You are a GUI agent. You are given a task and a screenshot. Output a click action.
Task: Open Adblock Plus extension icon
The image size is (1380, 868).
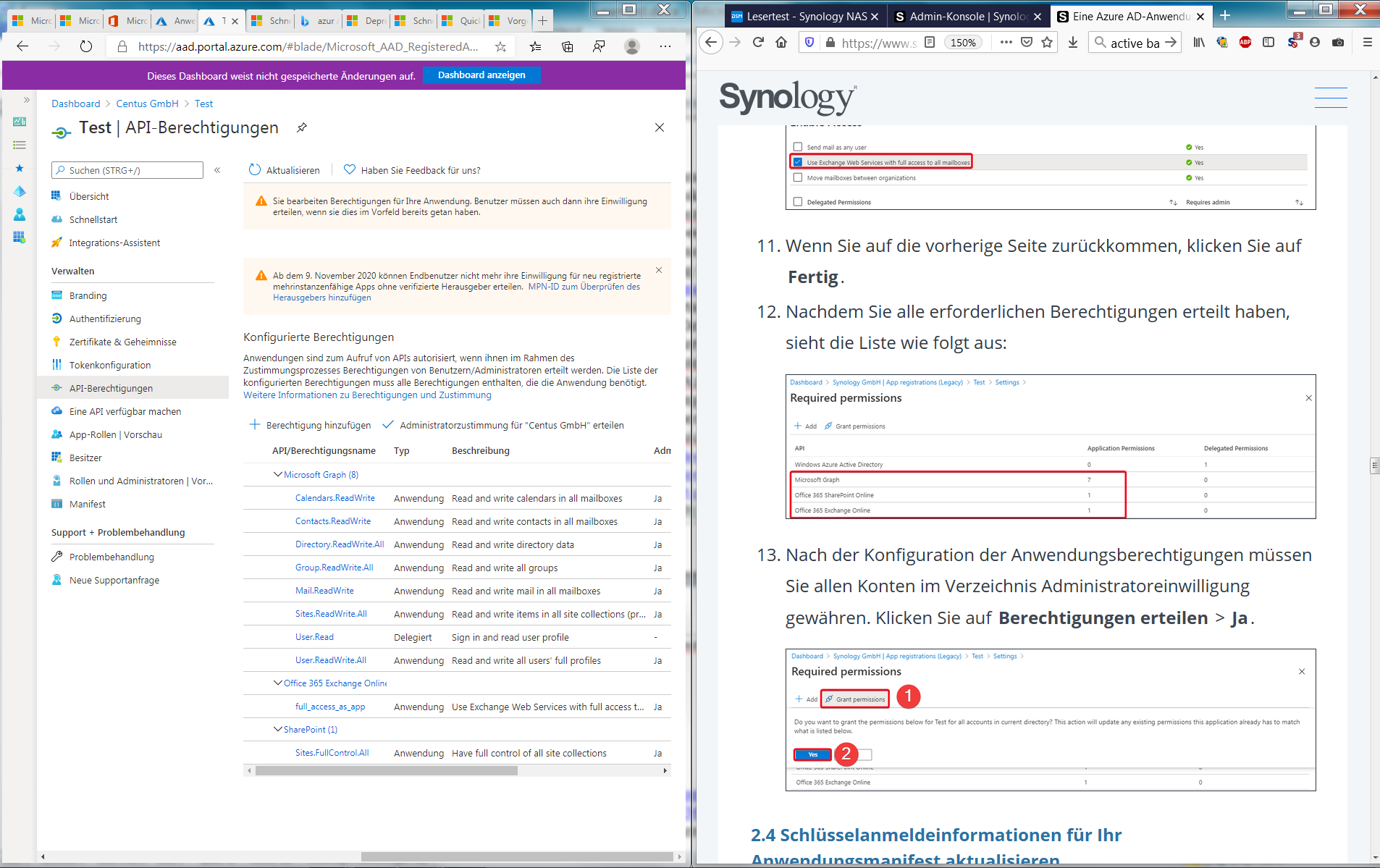(1245, 42)
